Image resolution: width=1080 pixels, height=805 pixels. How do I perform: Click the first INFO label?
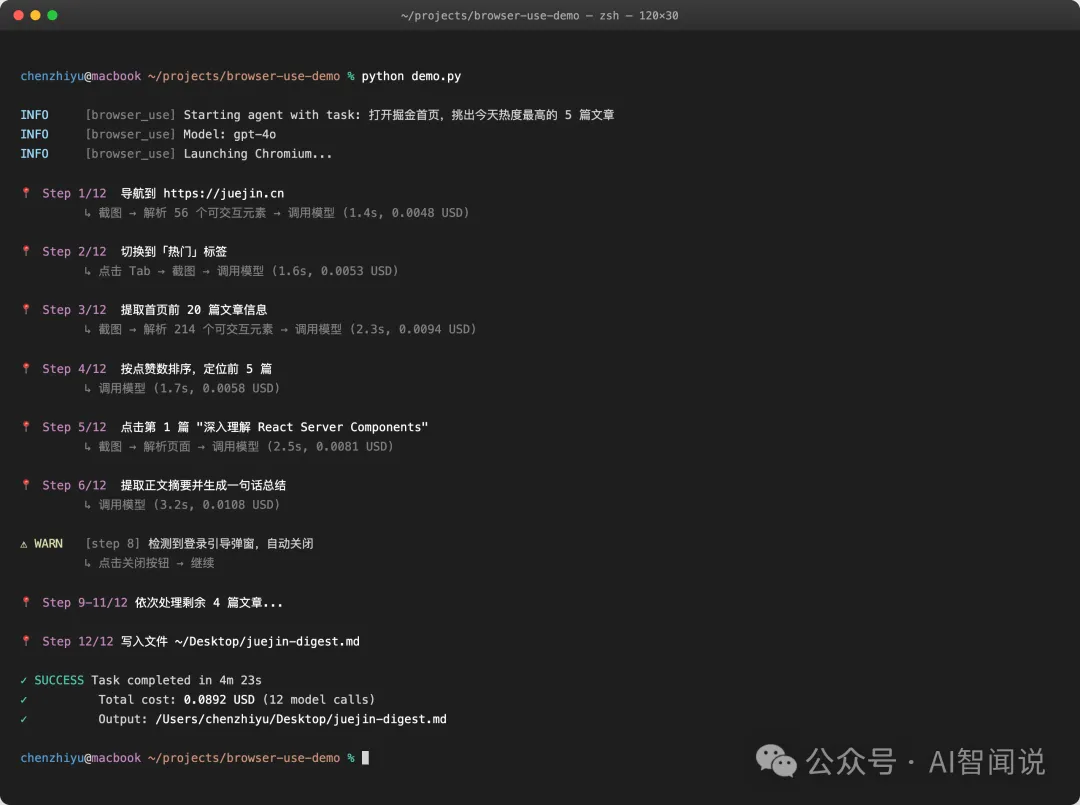(34, 115)
